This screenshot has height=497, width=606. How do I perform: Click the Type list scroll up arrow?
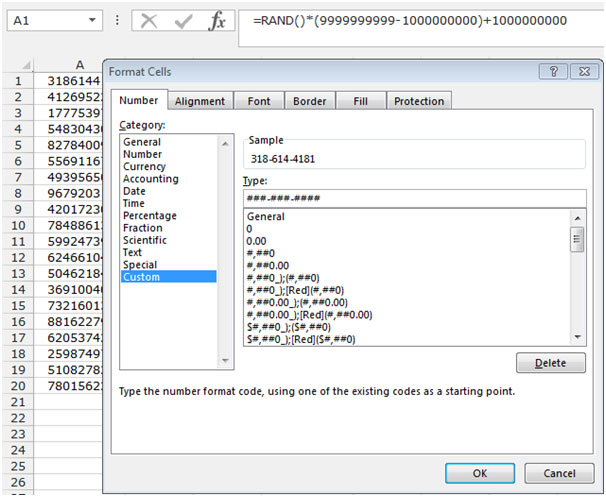(577, 217)
